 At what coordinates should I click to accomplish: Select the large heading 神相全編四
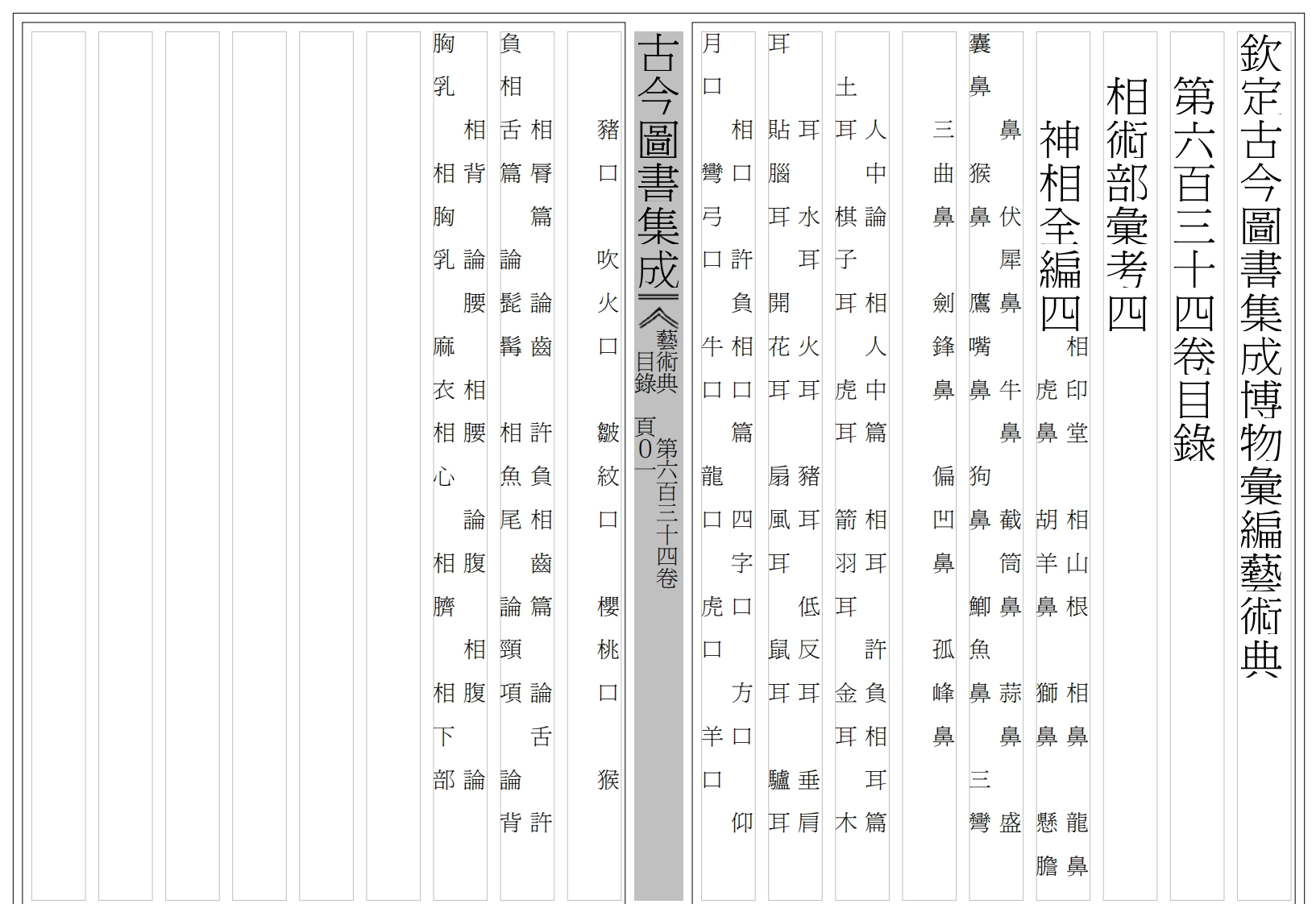[1059, 226]
